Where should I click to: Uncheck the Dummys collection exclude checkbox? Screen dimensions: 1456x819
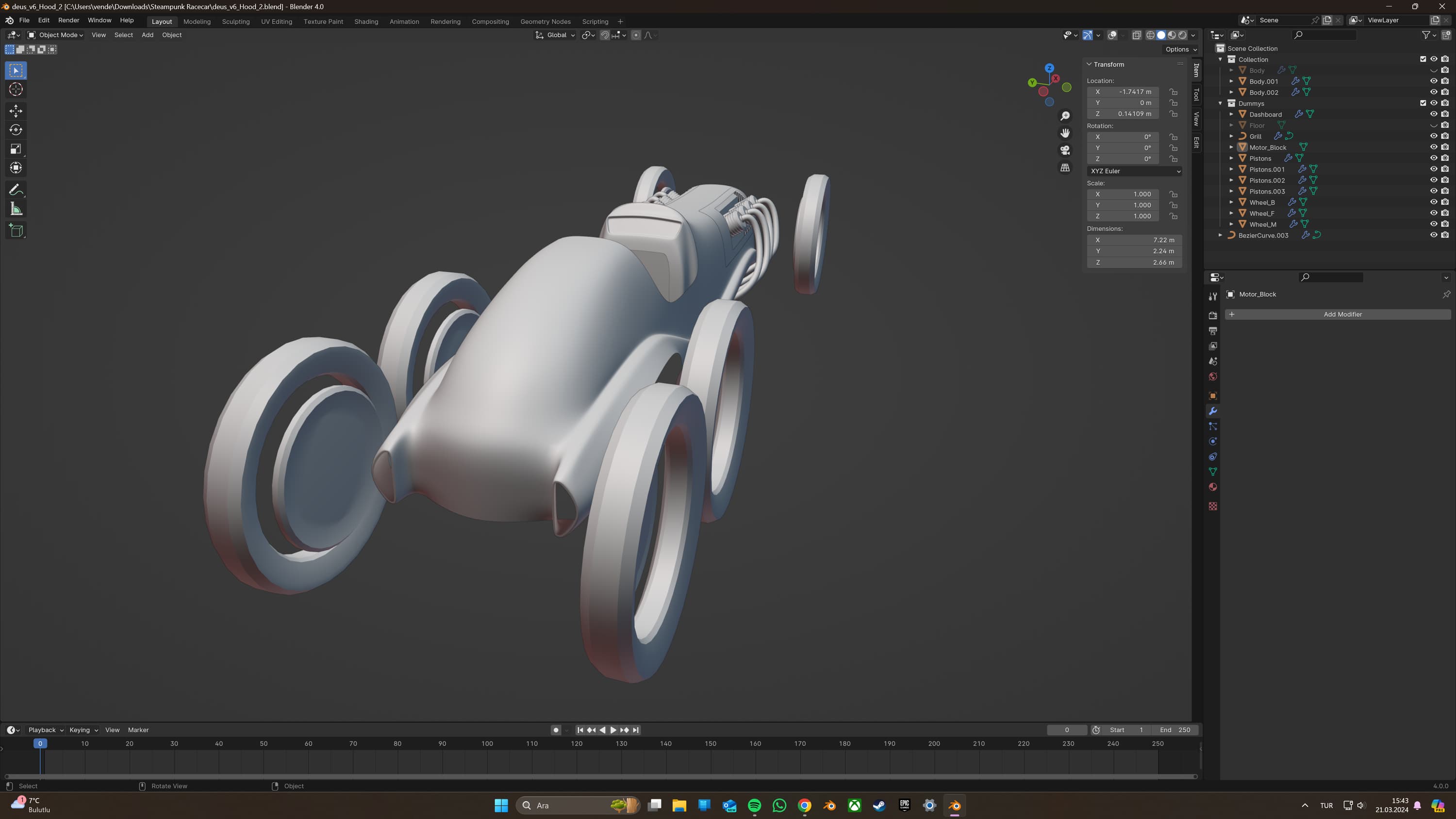[1423, 103]
